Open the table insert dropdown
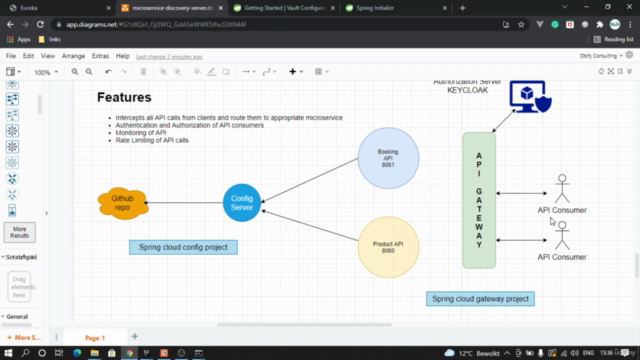The image size is (640, 360). tap(322, 72)
